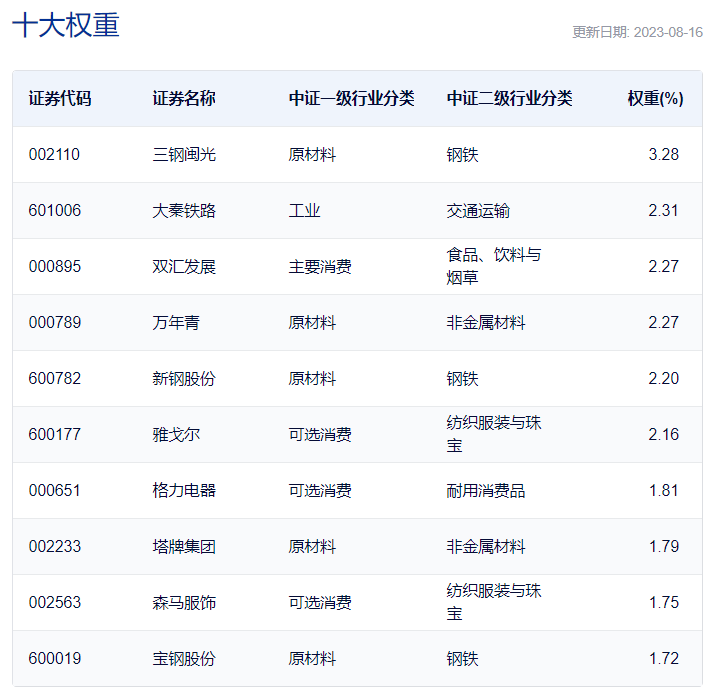Click 钢铁 in the 新钢股份 row

point(463,379)
